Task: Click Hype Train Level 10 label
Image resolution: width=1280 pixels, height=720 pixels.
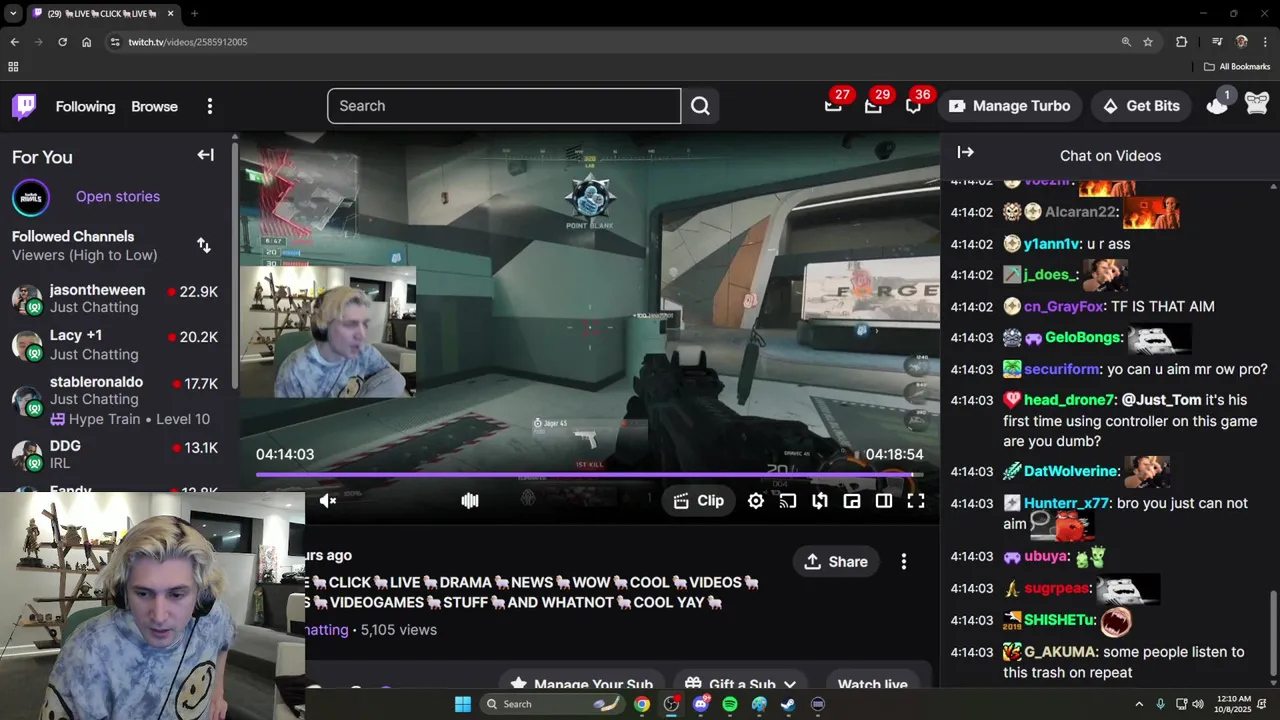Action: click(130, 419)
